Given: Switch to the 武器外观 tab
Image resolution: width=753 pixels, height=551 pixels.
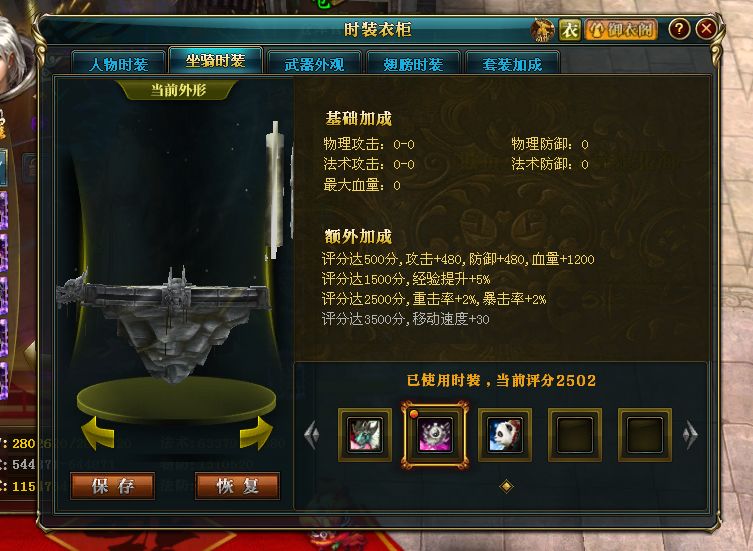Looking at the screenshot, I should (314, 64).
